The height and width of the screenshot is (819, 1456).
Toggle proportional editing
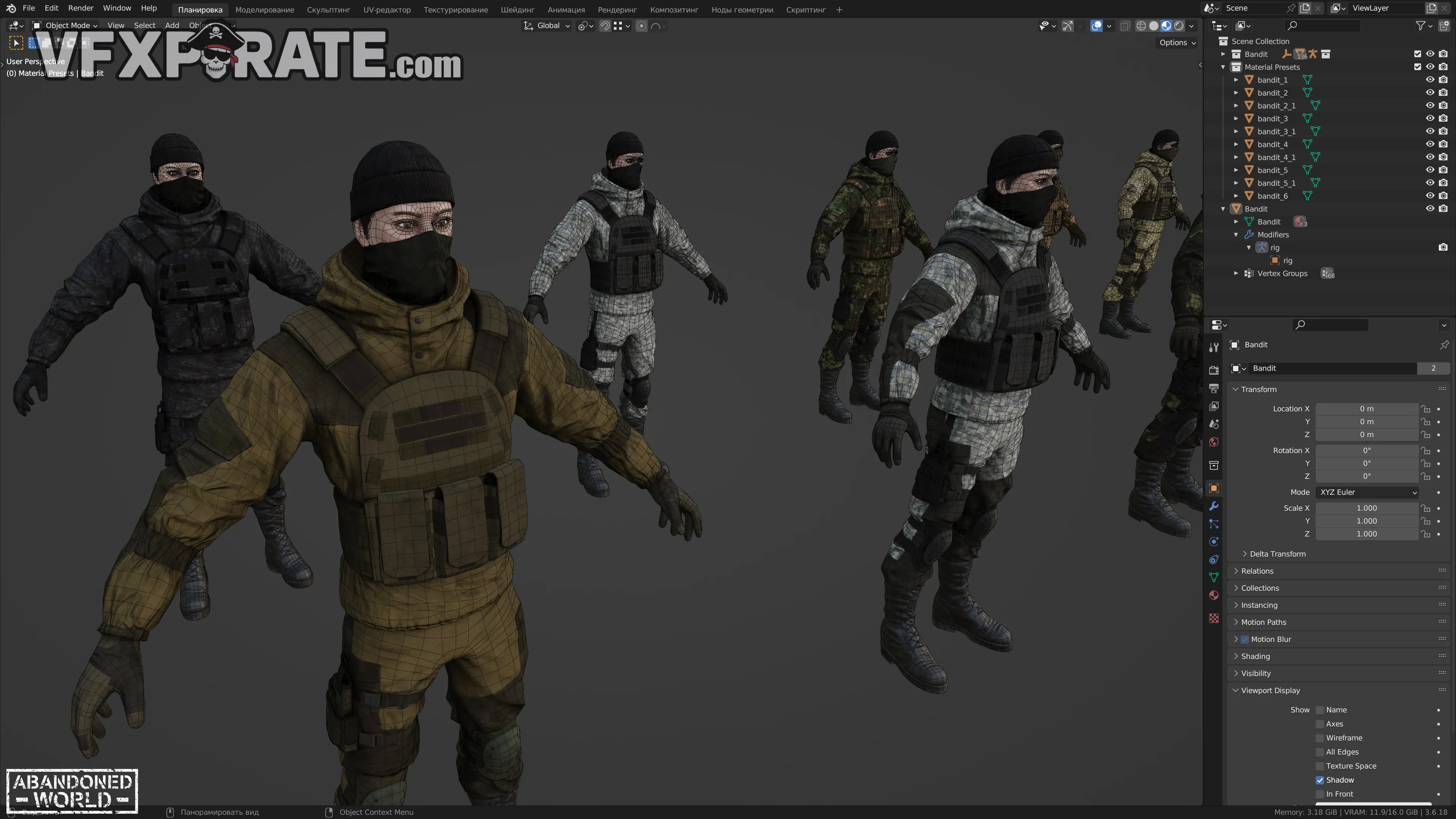[x=642, y=26]
